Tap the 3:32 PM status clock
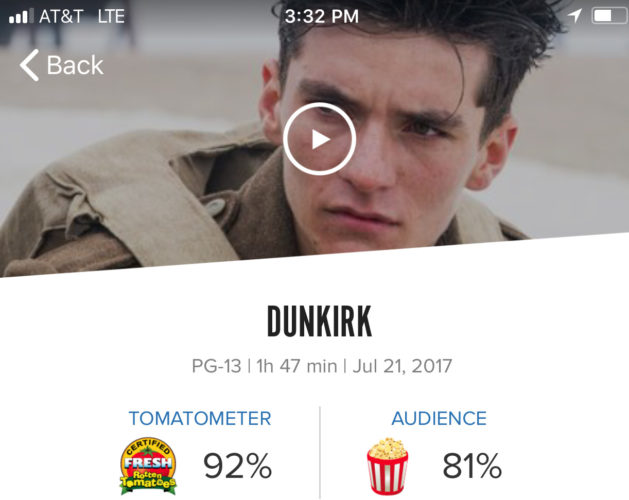This screenshot has height=500, width=629. [322, 16]
